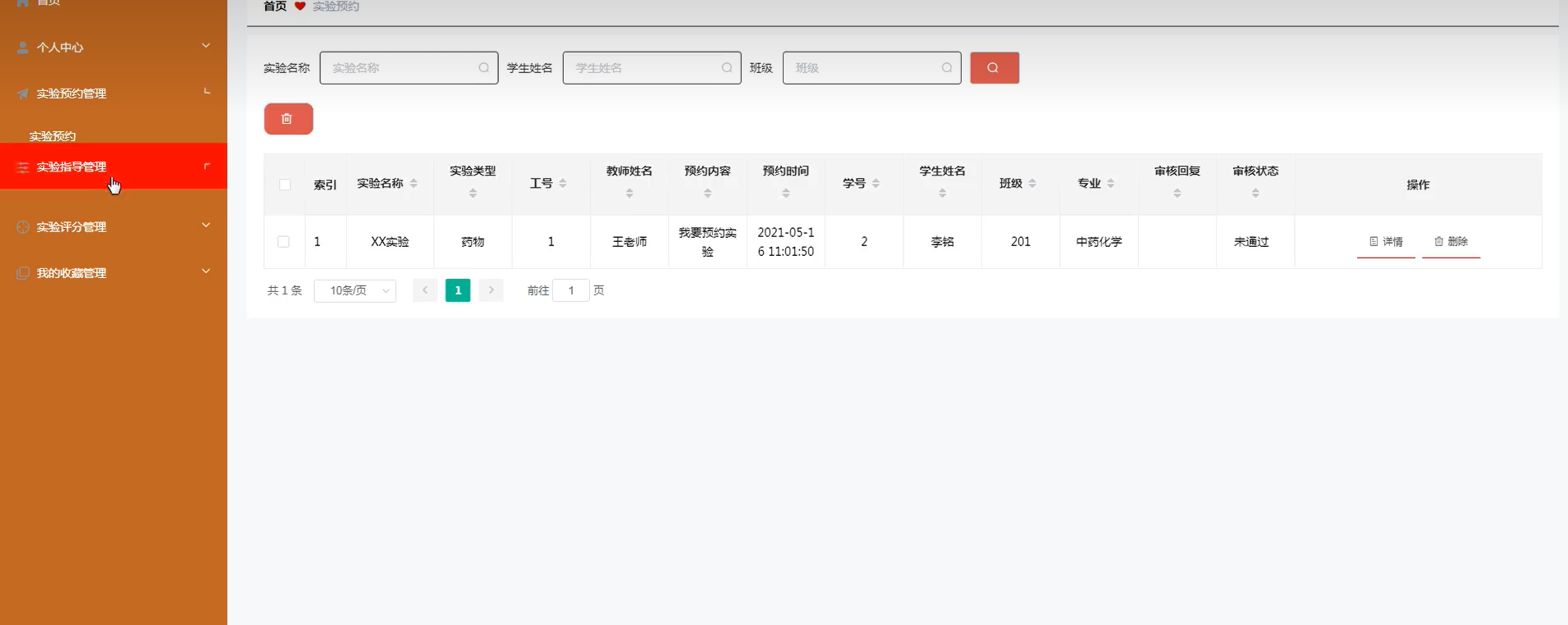Open 实验评分管理 menu

pos(114,227)
